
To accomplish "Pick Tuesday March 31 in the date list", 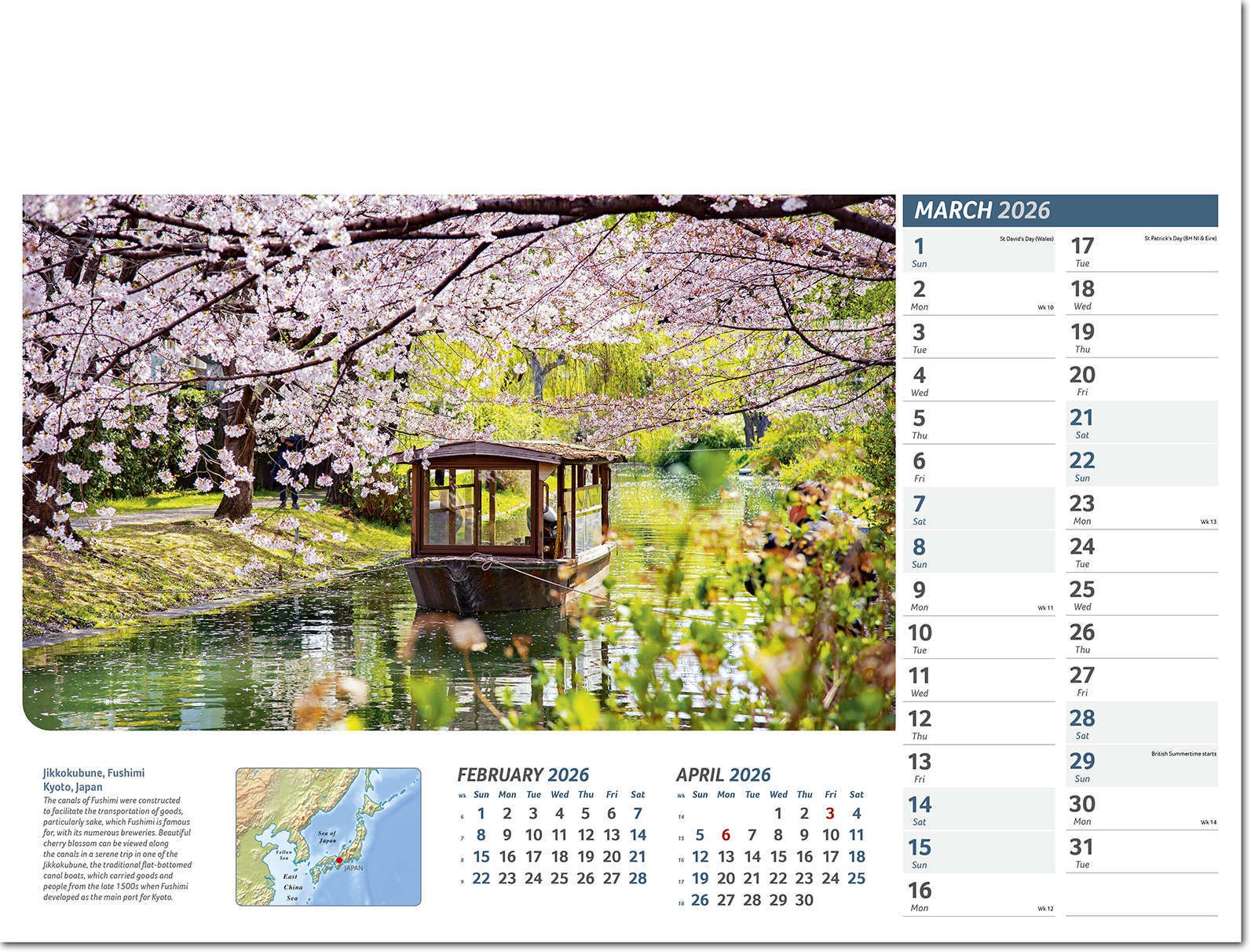I will pos(1141,852).
